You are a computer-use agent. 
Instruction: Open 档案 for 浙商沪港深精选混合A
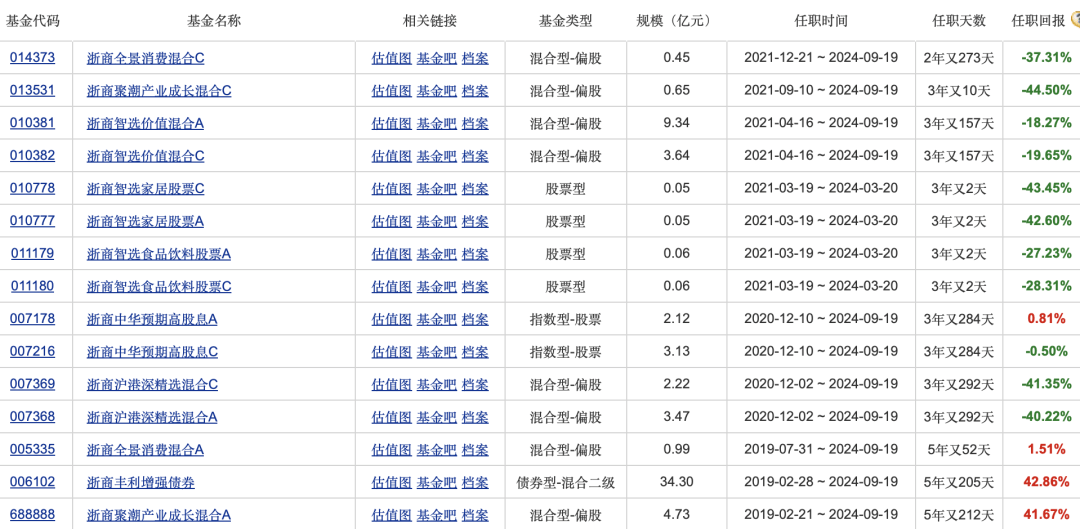tap(475, 417)
